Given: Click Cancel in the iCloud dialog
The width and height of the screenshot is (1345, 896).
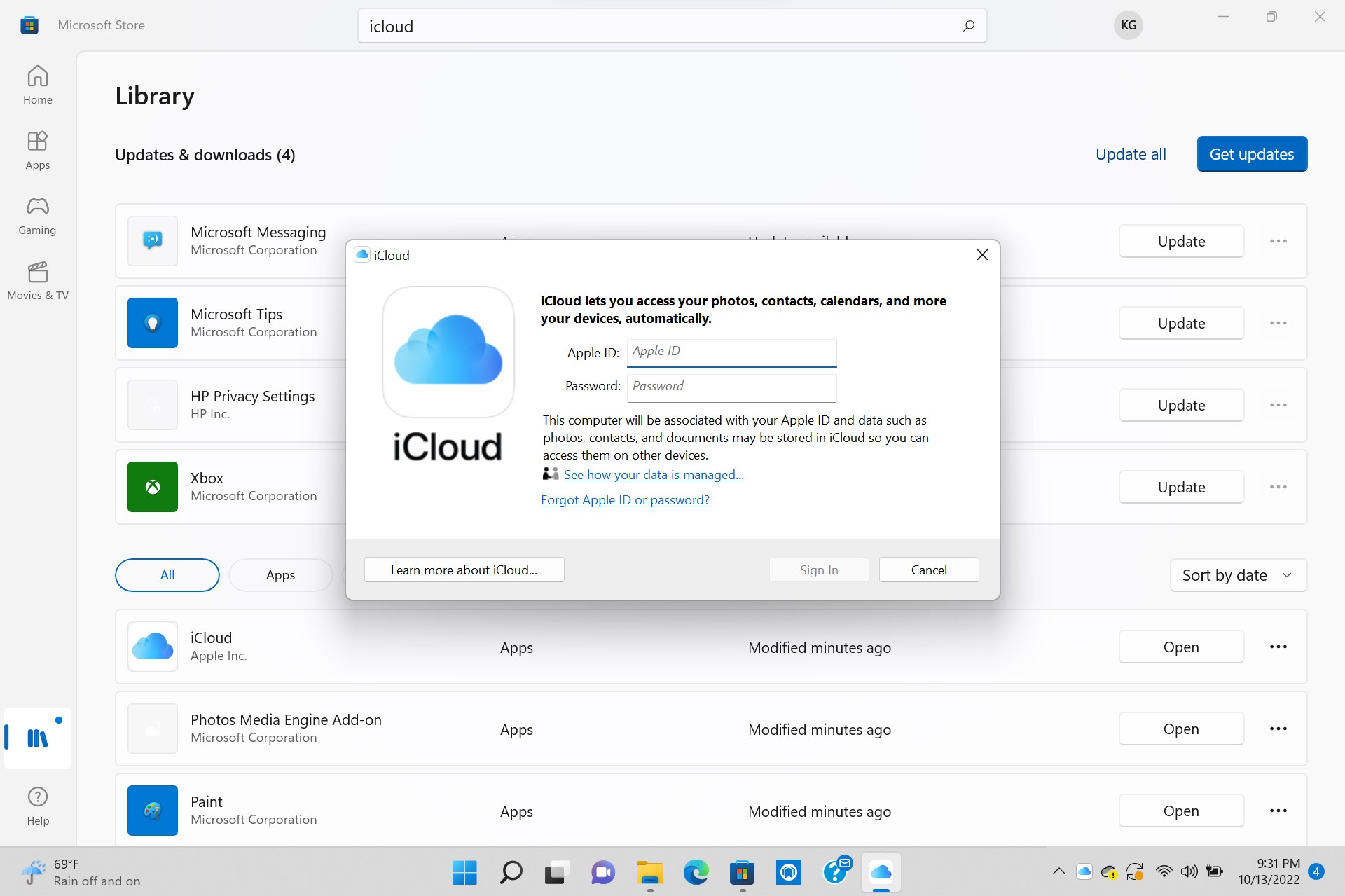Looking at the screenshot, I should point(929,570).
